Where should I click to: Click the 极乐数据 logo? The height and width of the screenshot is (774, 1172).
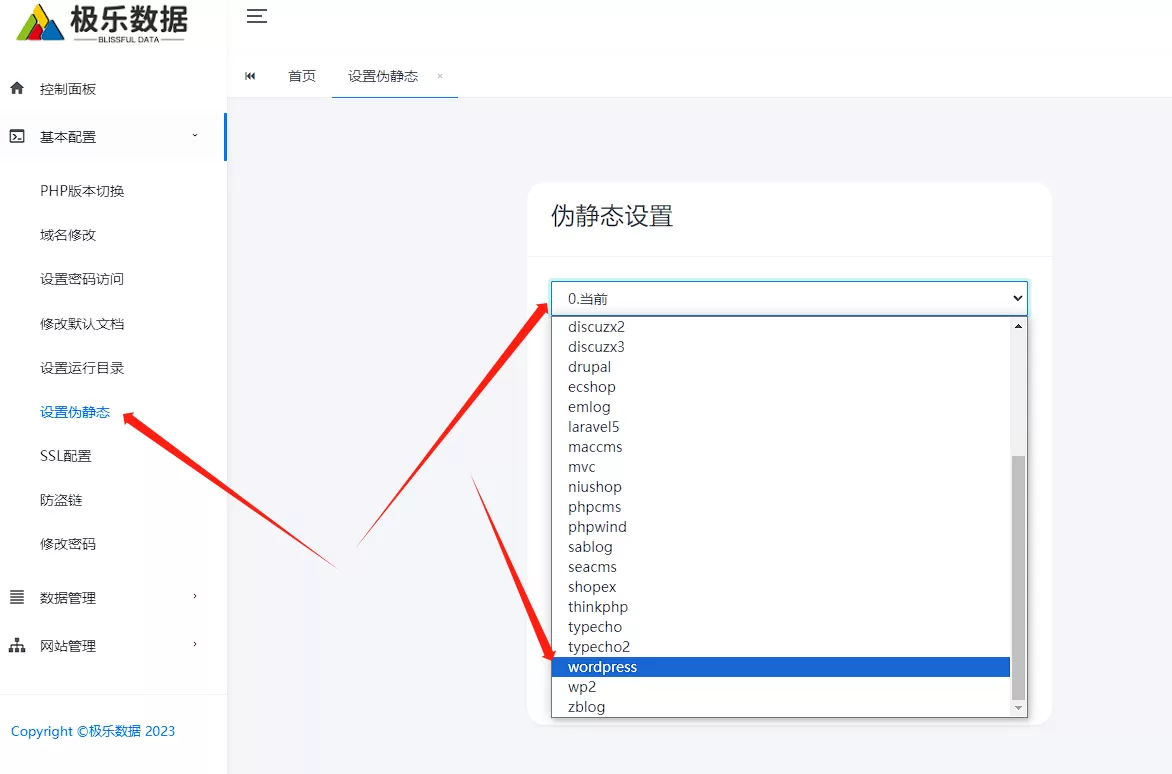102,22
